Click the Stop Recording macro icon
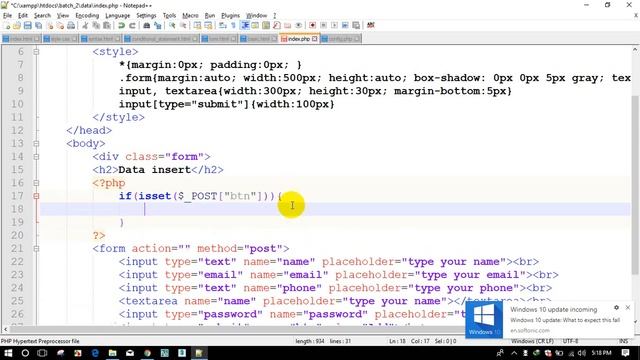This screenshot has height=360, width=640. point(324,25)
